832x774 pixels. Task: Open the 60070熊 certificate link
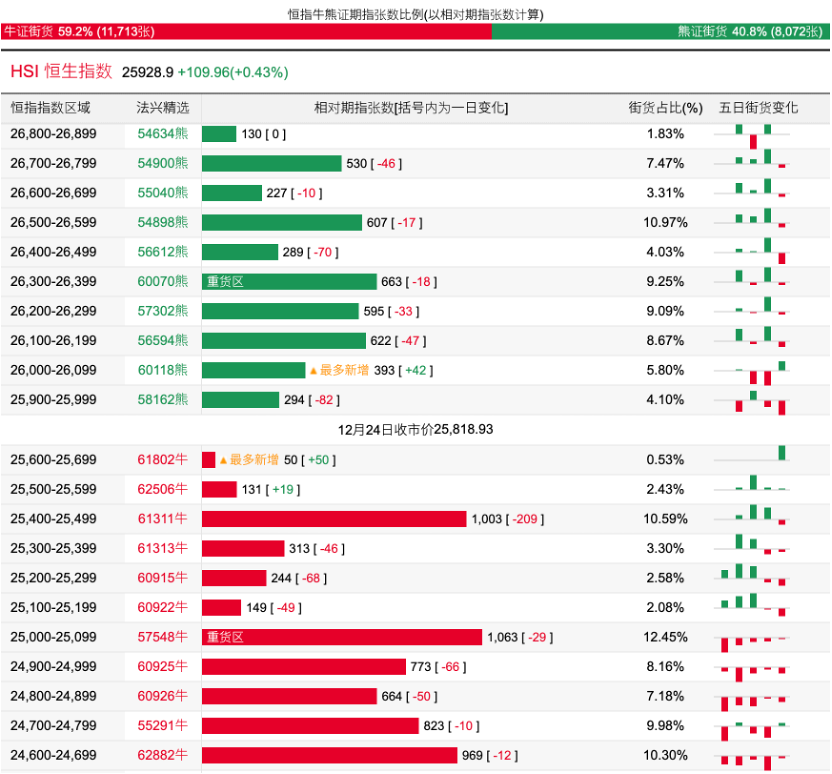(x=162, y=282)
